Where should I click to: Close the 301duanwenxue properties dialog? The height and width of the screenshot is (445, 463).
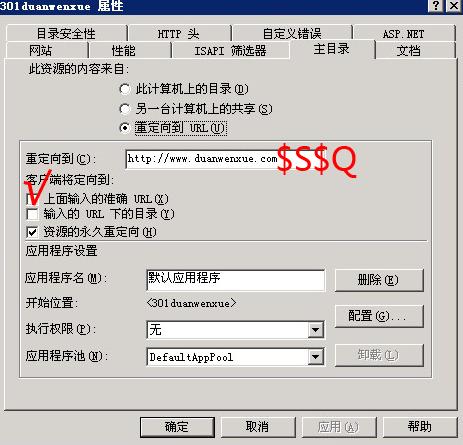point(454,5)
